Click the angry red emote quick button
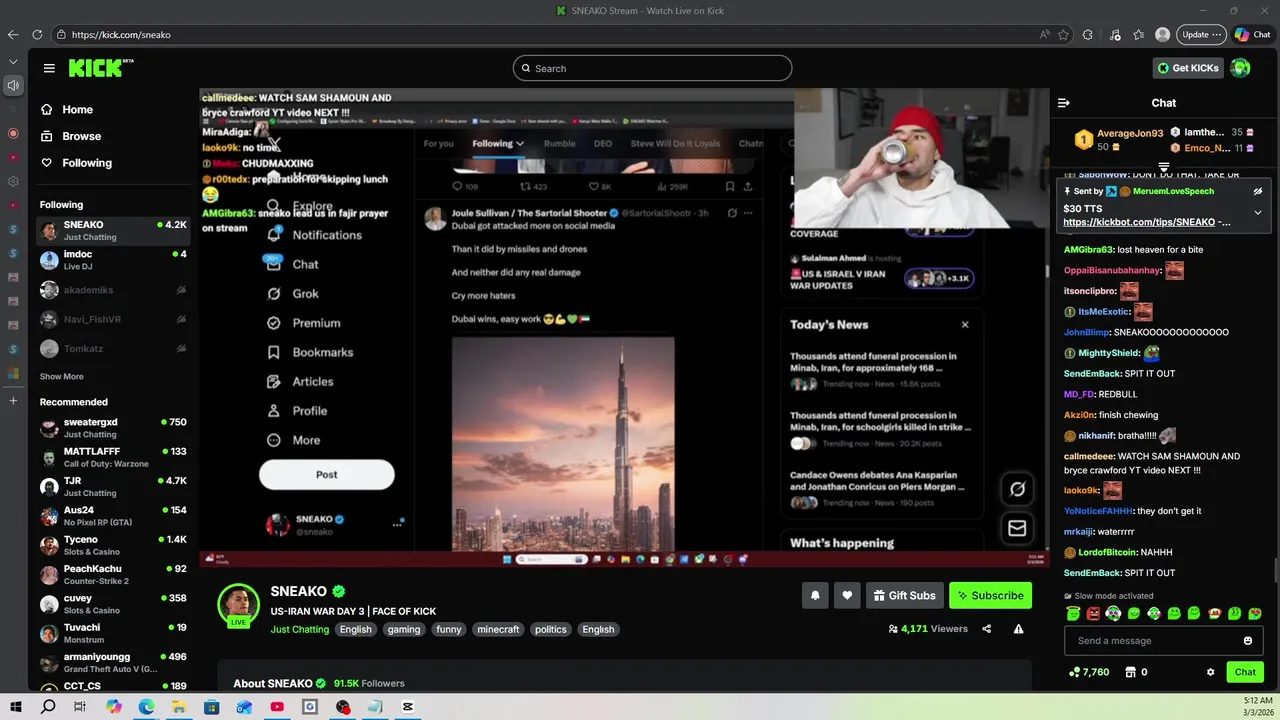 pos(1093,614)
